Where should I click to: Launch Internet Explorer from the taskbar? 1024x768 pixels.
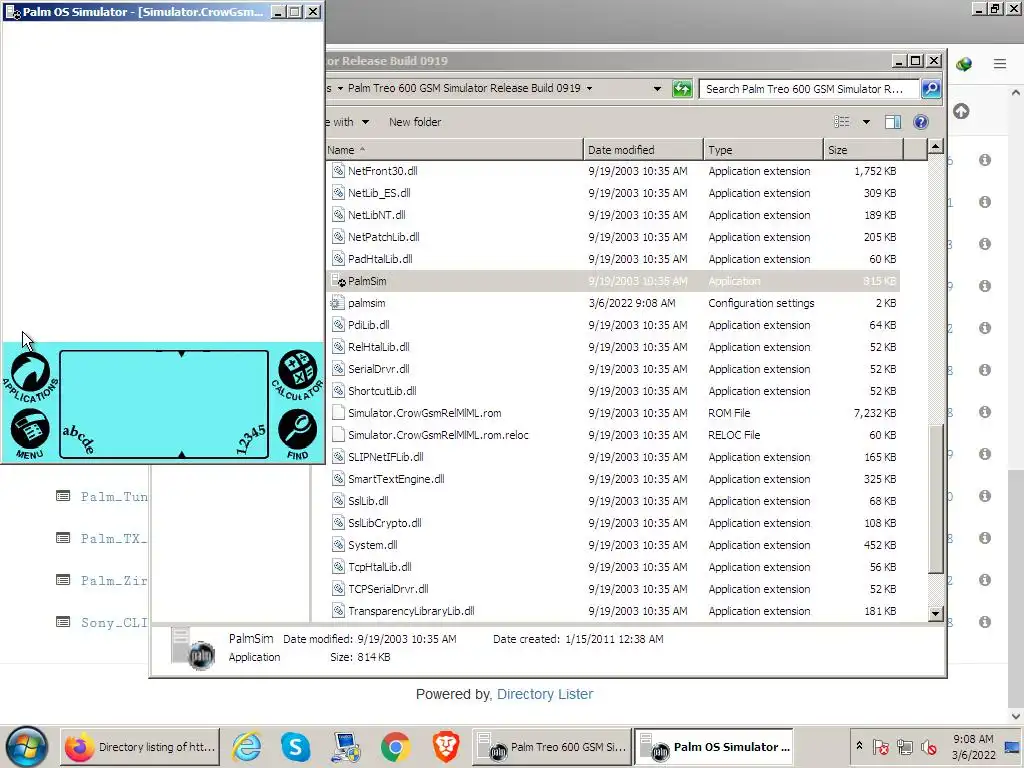[x=247, y=747]
